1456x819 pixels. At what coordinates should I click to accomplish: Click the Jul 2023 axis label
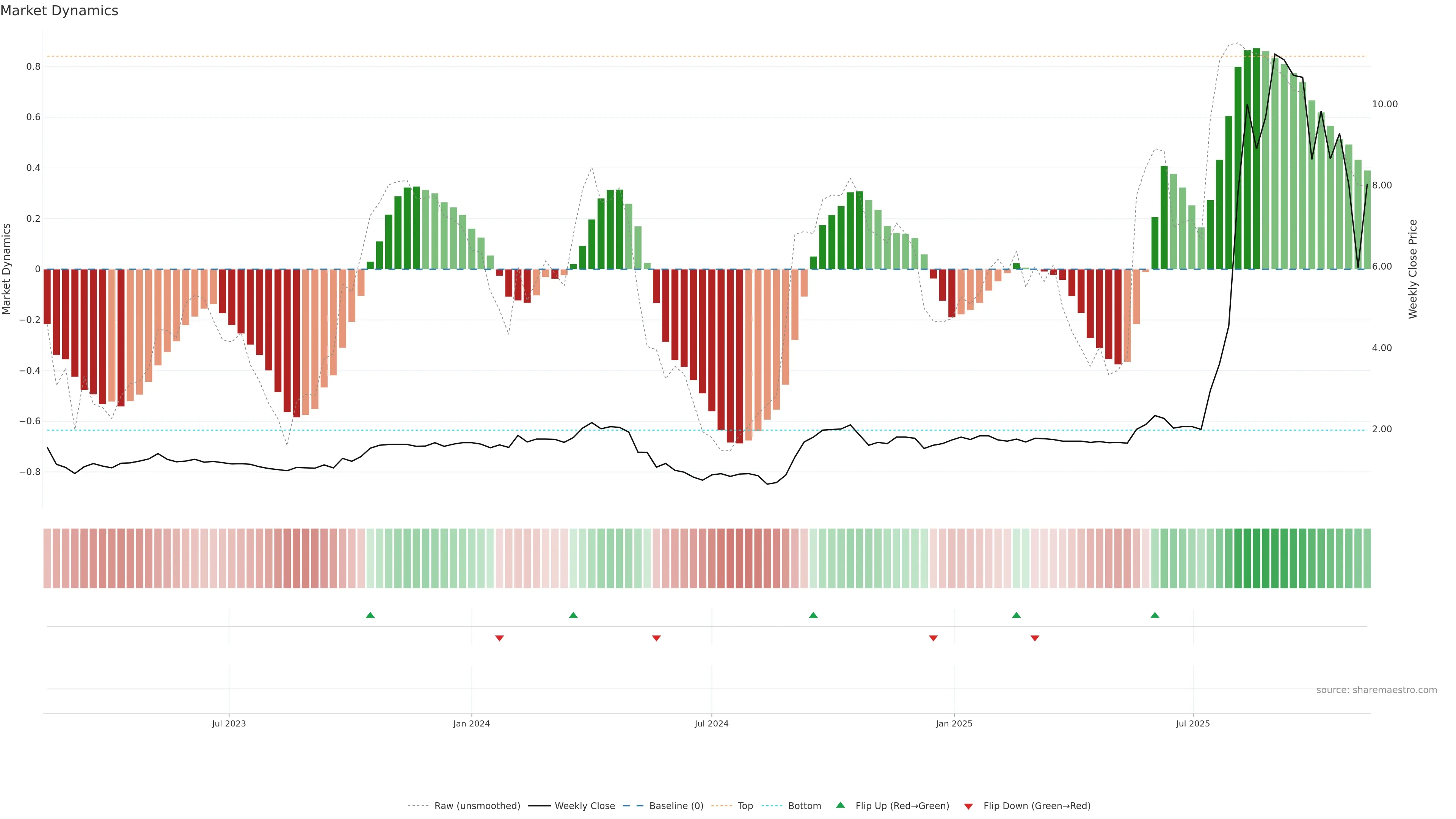pos(229,723)
